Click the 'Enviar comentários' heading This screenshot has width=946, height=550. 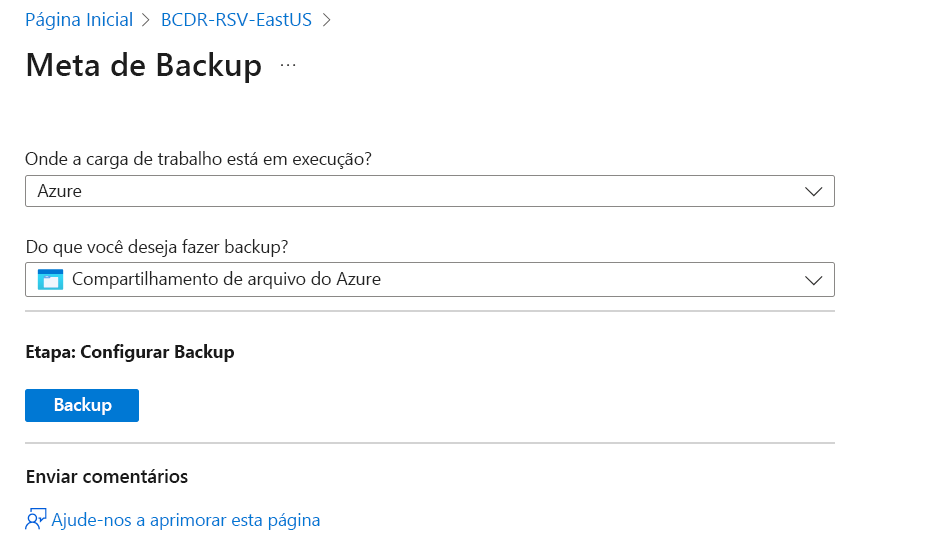tap(106, 476)
